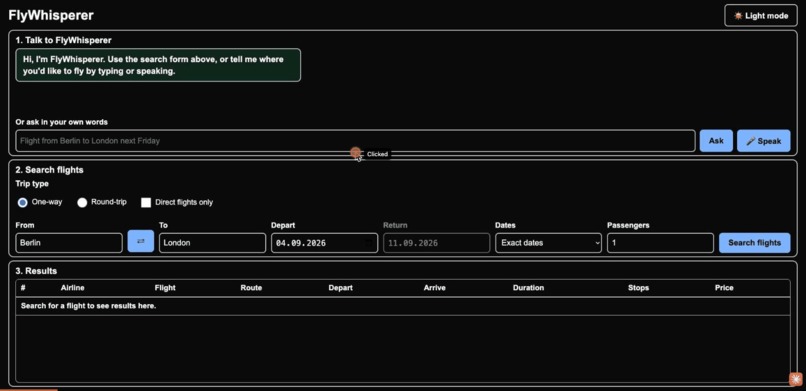Viewport: 806px width, 391px height.
Task: Start voice input with the Speak button
Action: pos(763,141)
